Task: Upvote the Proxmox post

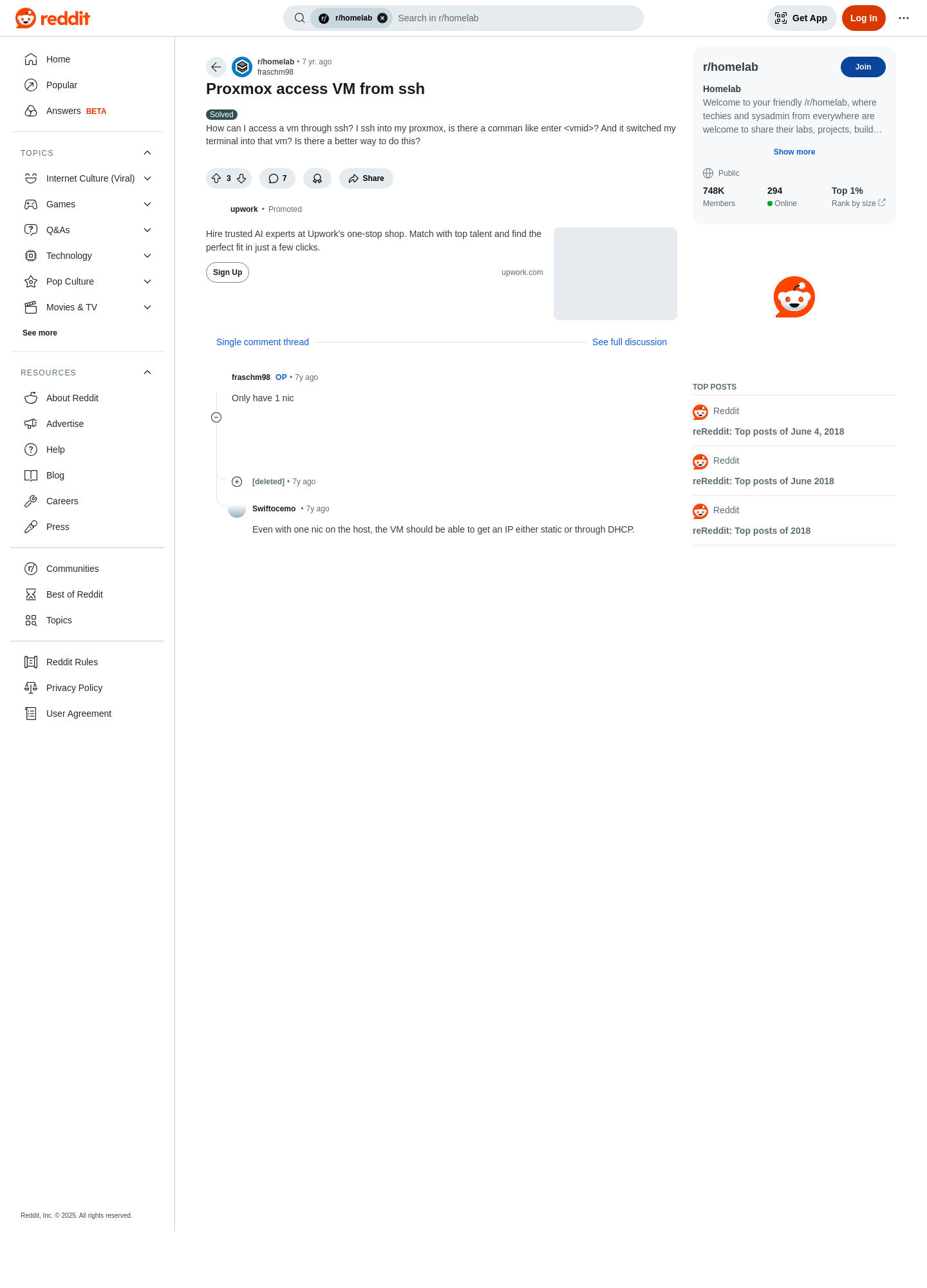Action: (x=216, y=178)
